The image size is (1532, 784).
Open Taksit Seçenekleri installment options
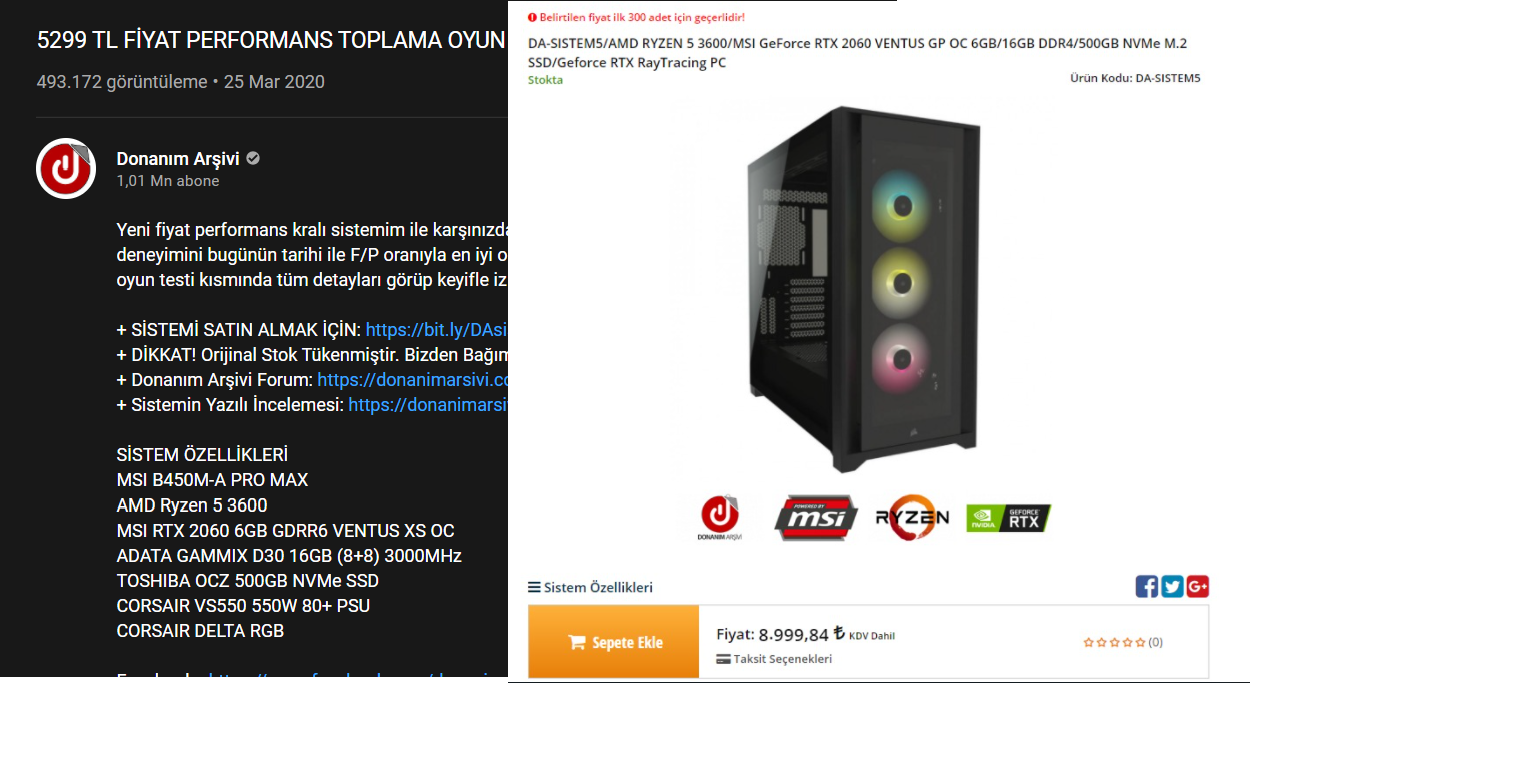coord(774,659)
